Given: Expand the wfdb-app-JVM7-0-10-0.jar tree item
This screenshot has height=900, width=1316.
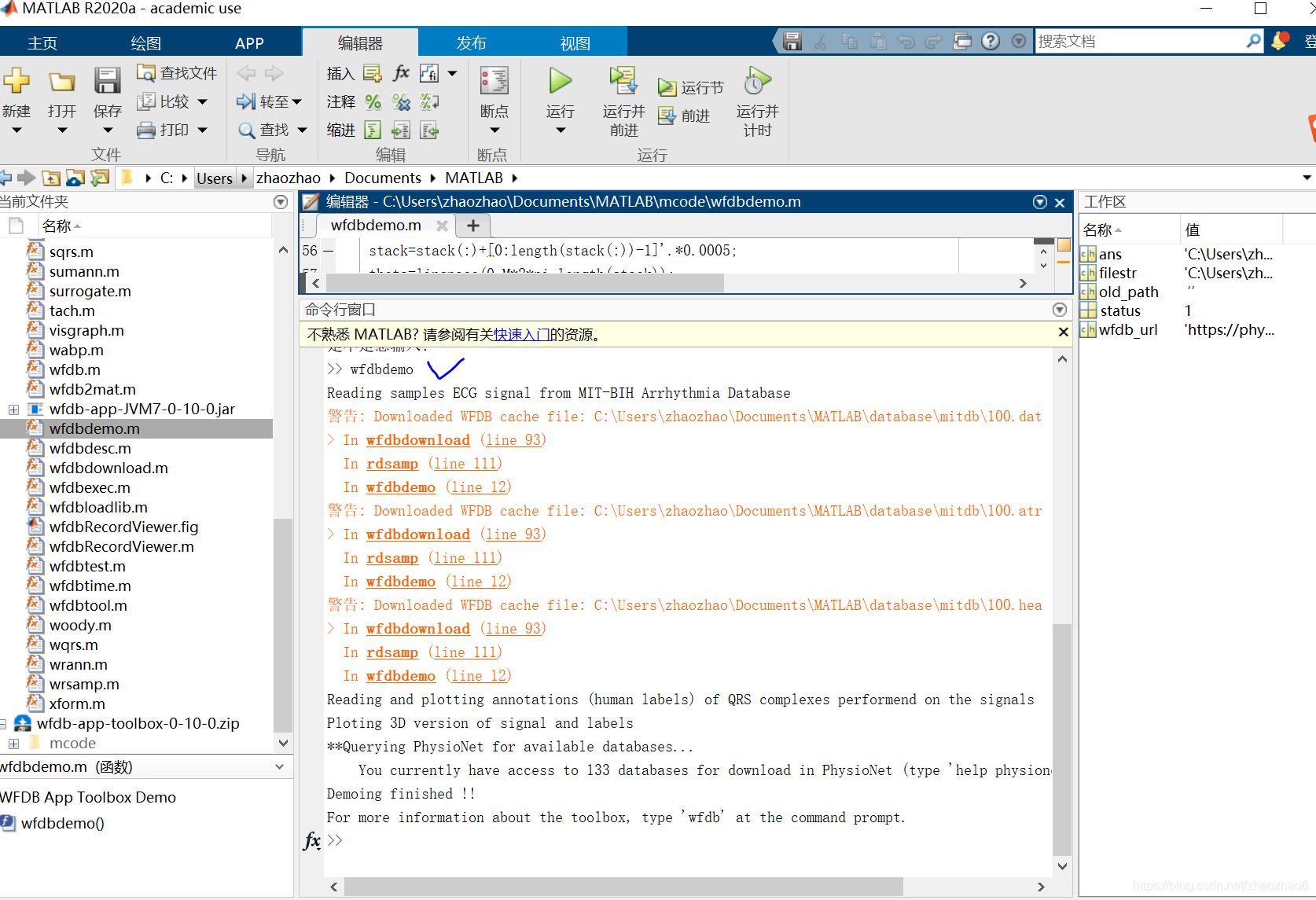Looking at the screenshot, I should (x=13, y=409).
